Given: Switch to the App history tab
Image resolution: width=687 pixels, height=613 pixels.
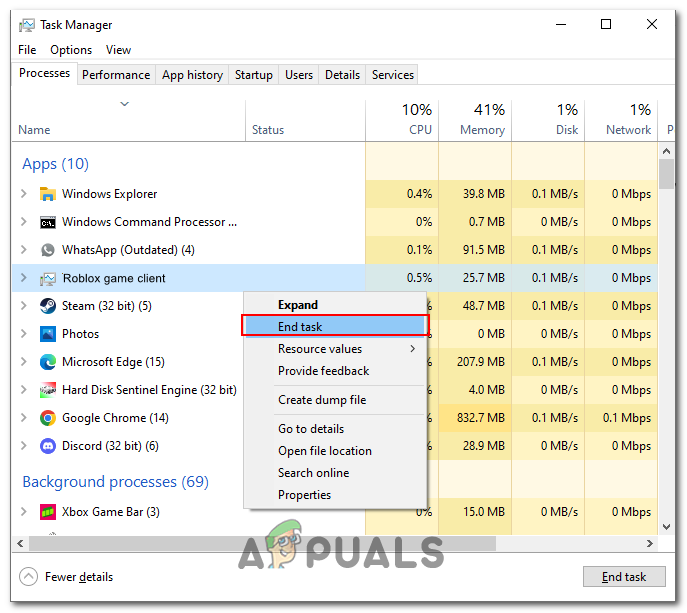Looking at the screenshot, I should [x=192, y=75].
